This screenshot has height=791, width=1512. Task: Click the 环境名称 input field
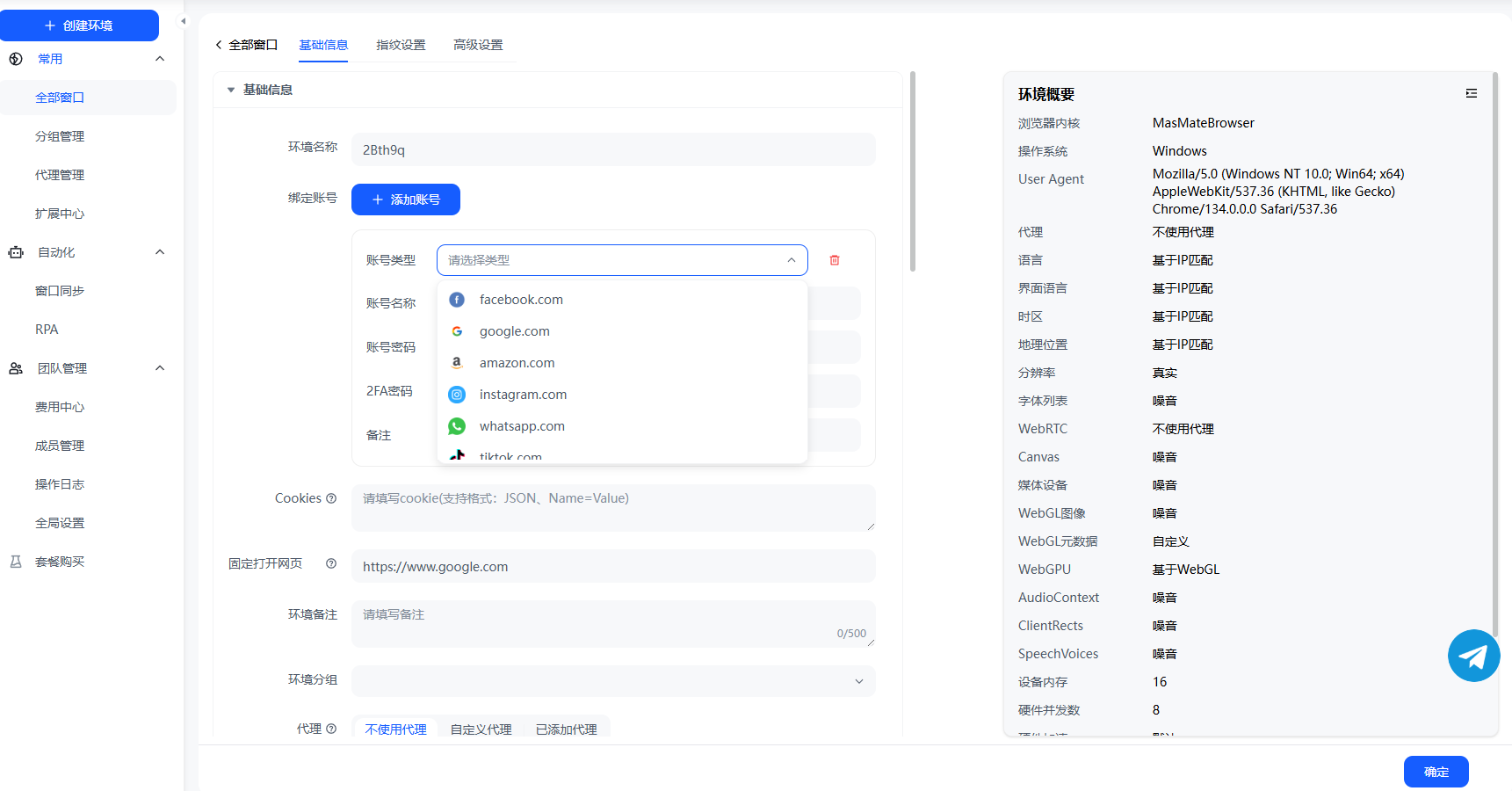pos(613,149)
